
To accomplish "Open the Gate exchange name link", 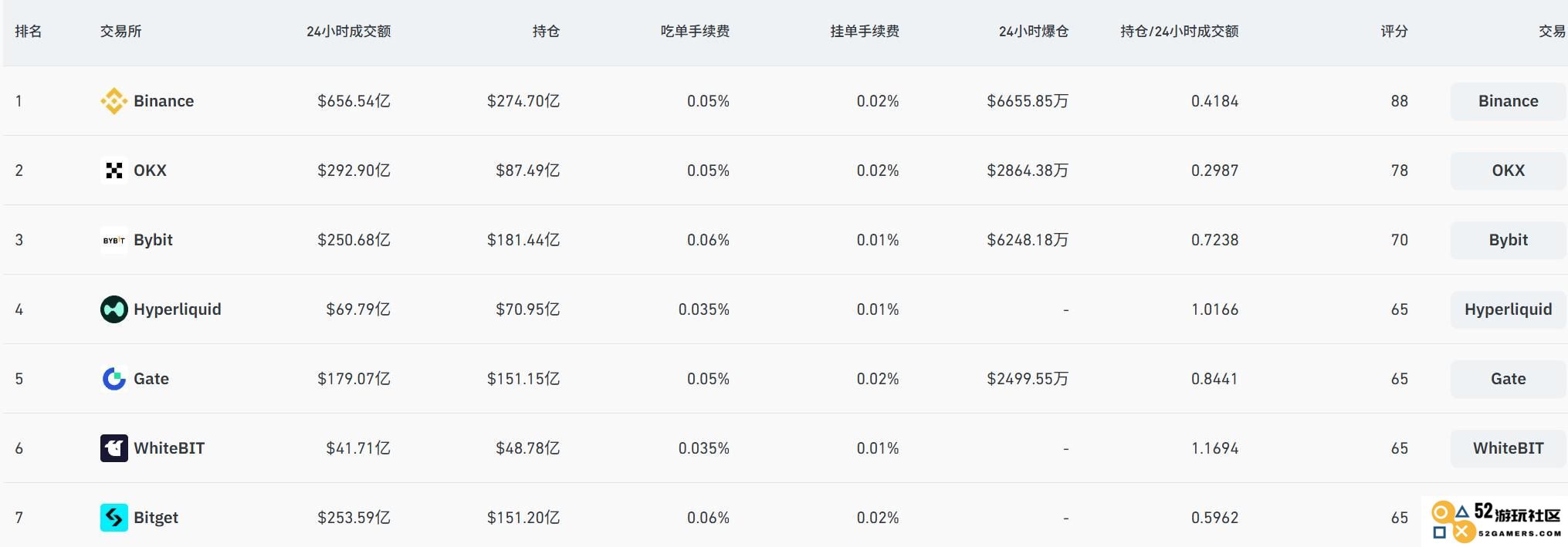I will [151, 379].
